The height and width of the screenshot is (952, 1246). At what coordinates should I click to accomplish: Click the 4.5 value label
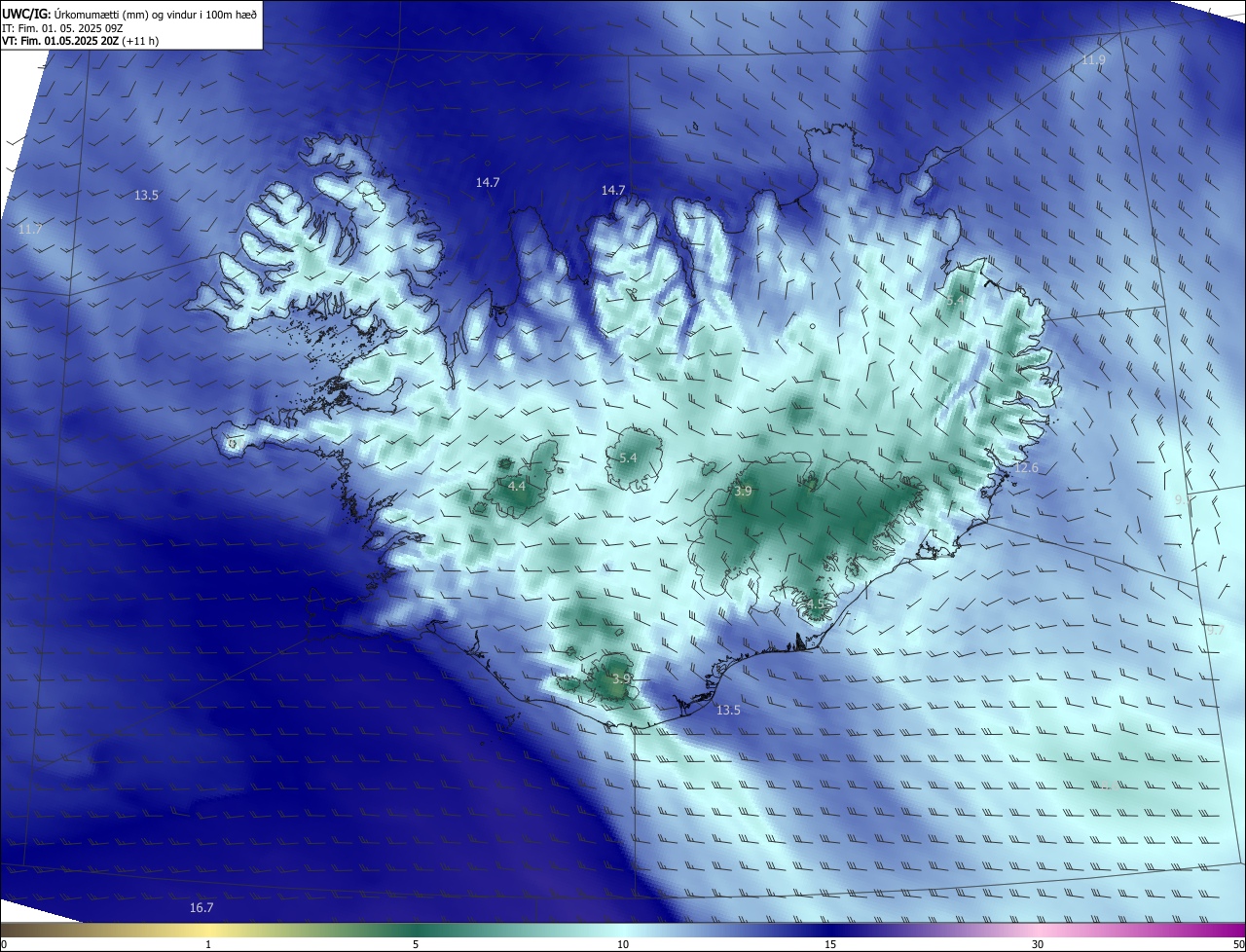pyautogui.click(x=815, y=604)
